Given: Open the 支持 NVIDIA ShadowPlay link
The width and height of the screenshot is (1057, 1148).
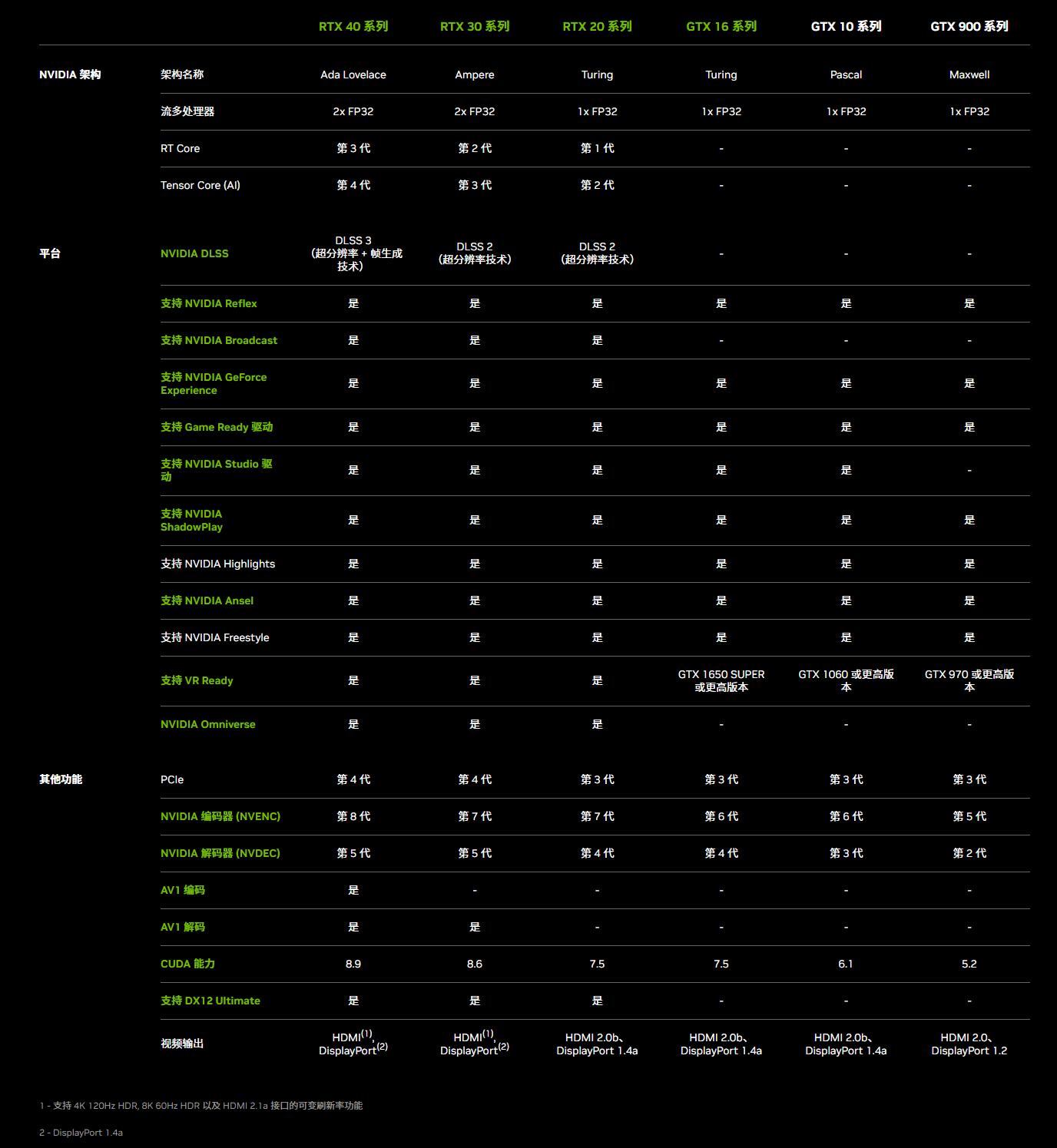Looking at the screenshot, I should pyautogui.click(x=192, y=520).
